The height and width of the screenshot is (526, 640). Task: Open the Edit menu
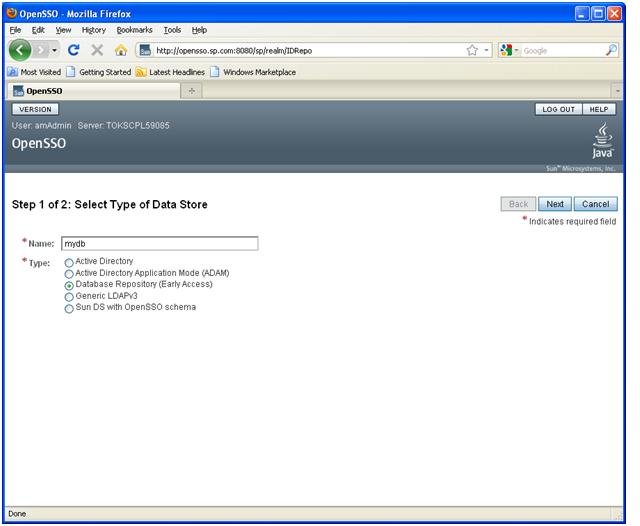[38, 30]
